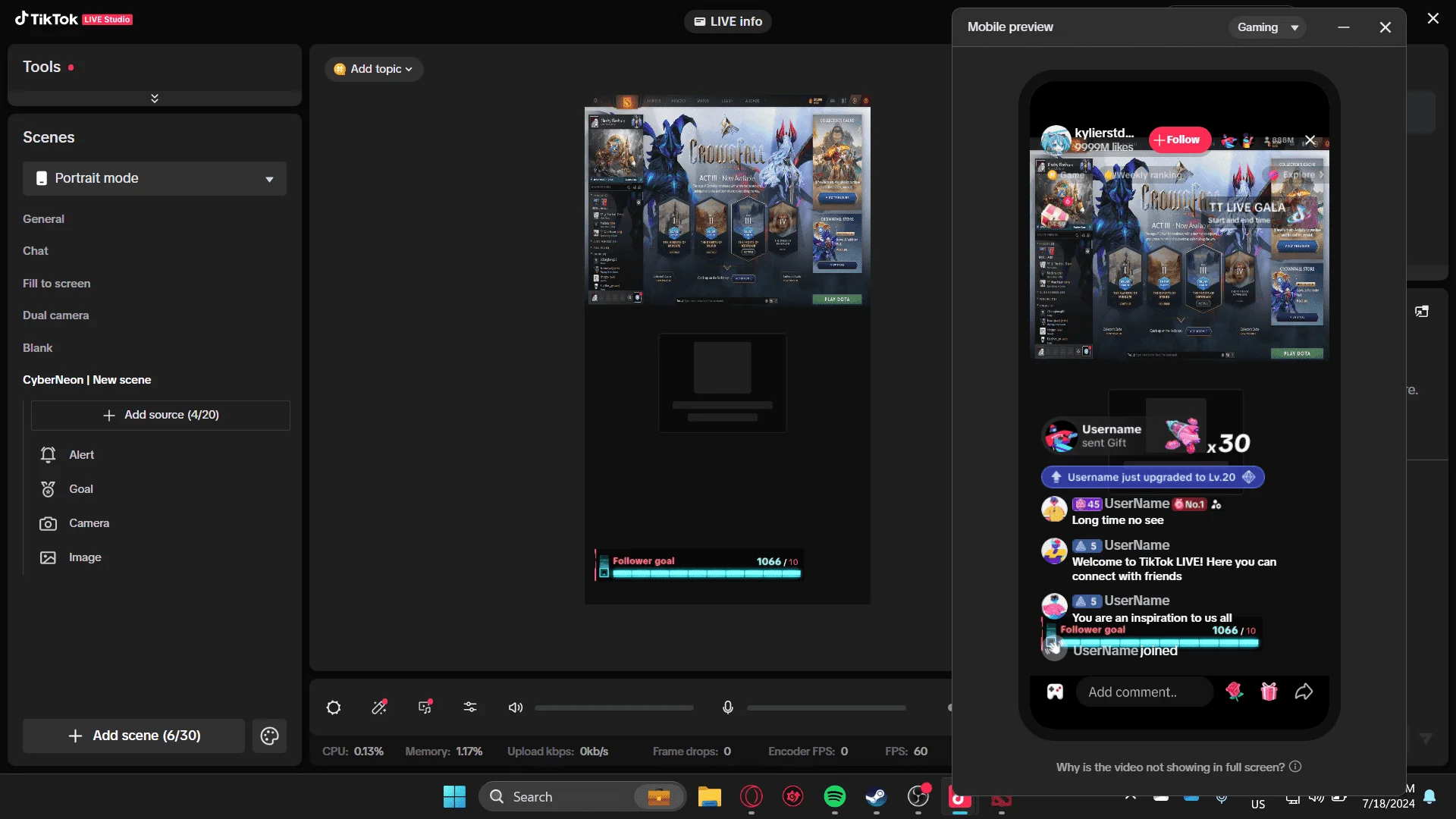The height and width of the screenshot is (819, 1456).
Task: Click the taskbar Search box
Action: pos(582,796)
